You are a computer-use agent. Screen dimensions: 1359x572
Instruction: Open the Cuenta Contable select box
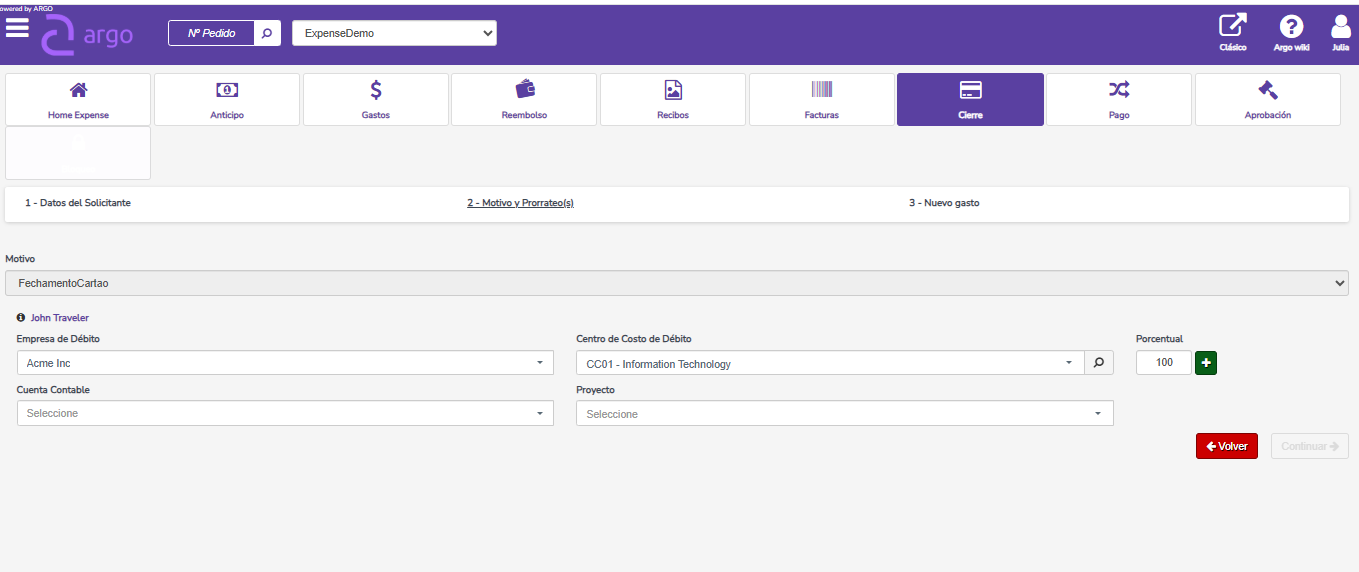[285, 413]
